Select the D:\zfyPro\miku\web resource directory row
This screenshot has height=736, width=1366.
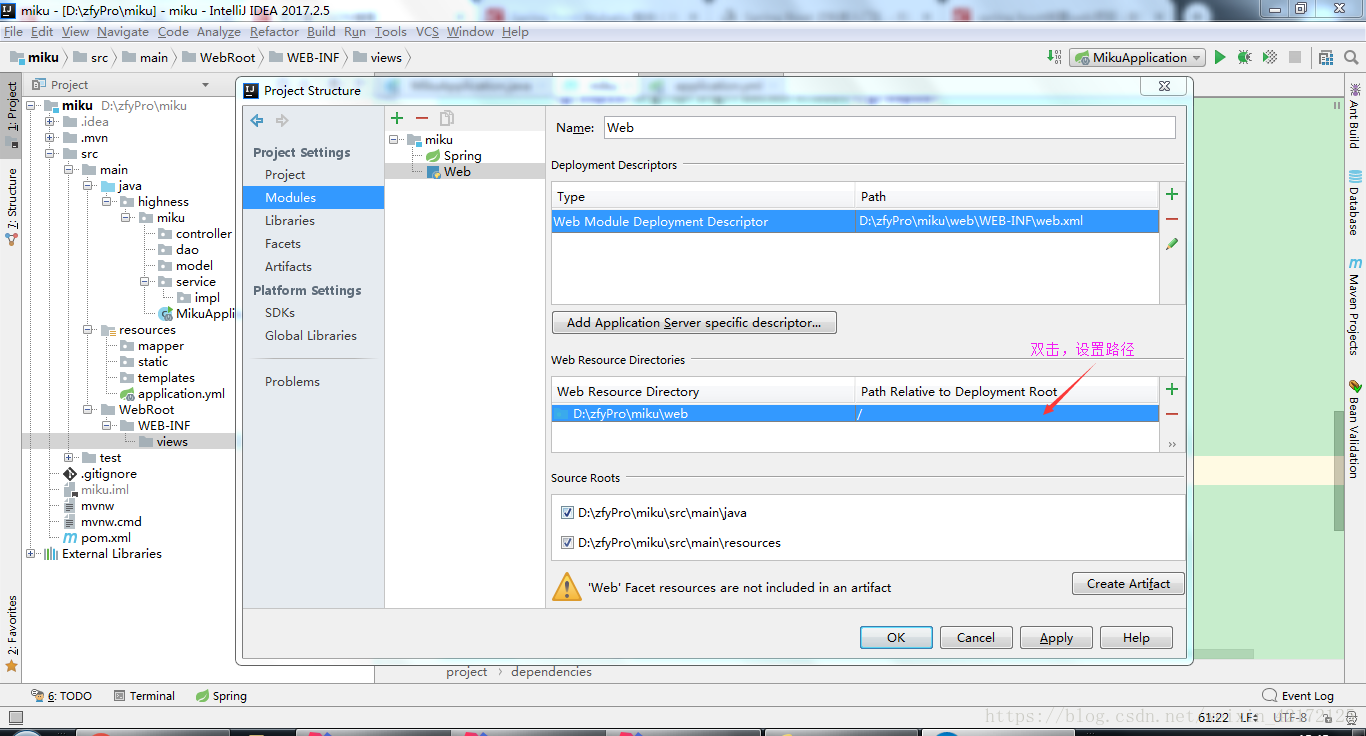pos(855,414)
